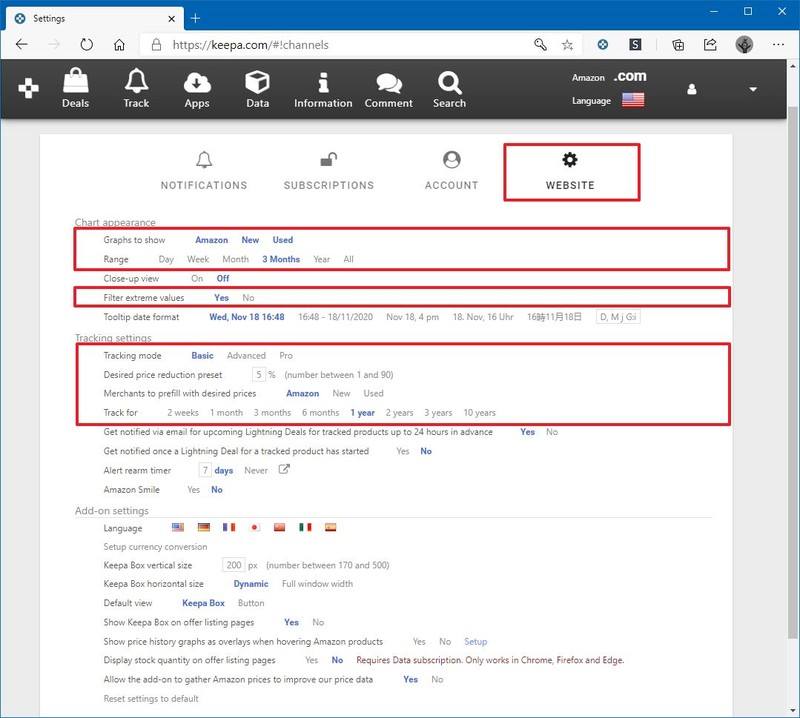Set Filter extreme values to No
This screenshot has width=800, height=718.
(248, 298)
